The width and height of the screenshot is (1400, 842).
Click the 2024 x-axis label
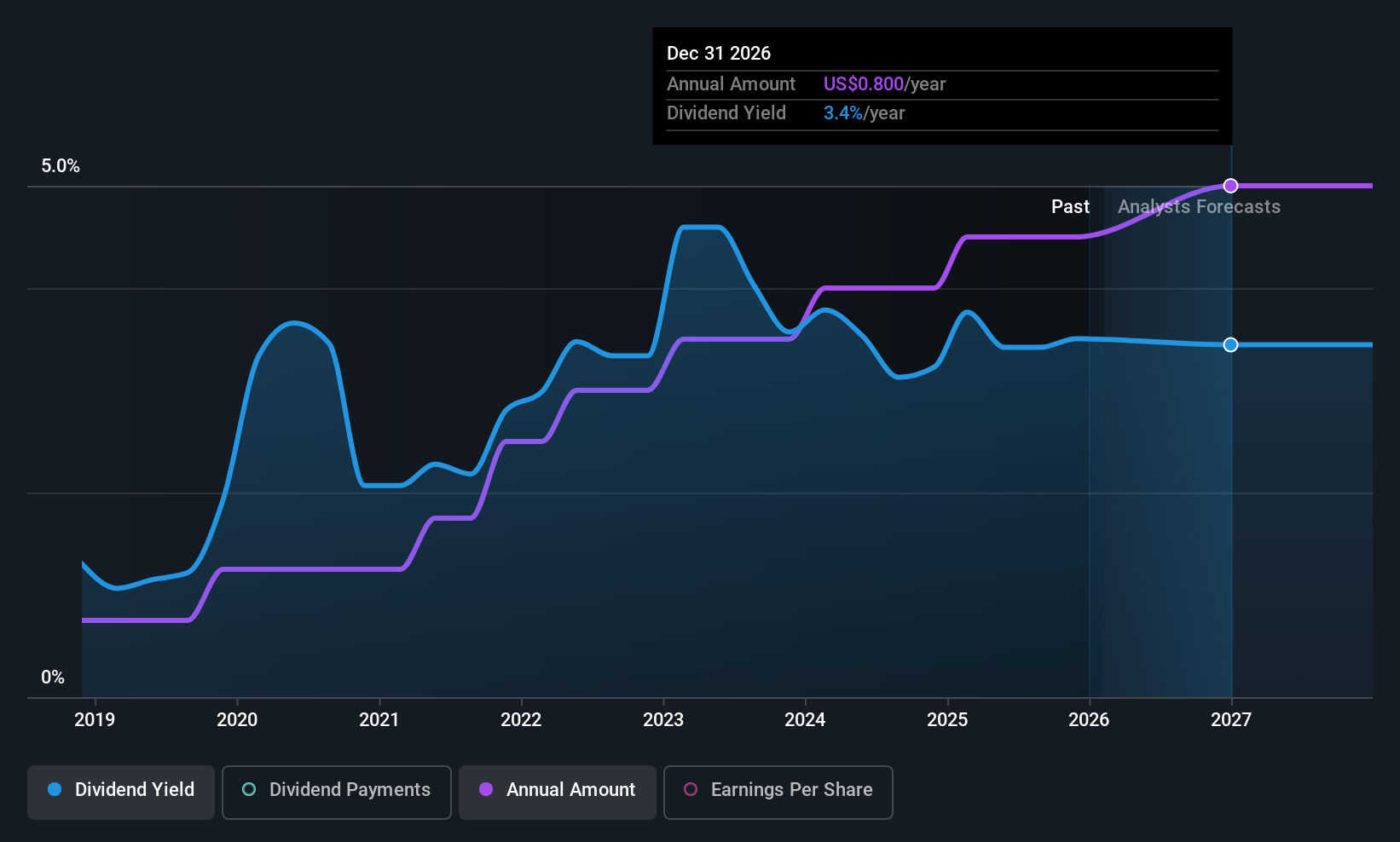(x=805, y=719)
